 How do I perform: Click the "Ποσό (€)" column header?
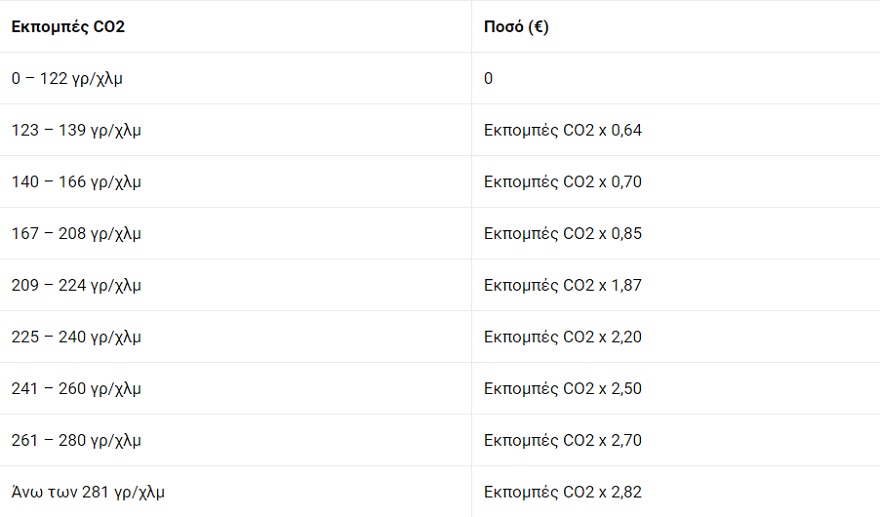click(516, 27)
